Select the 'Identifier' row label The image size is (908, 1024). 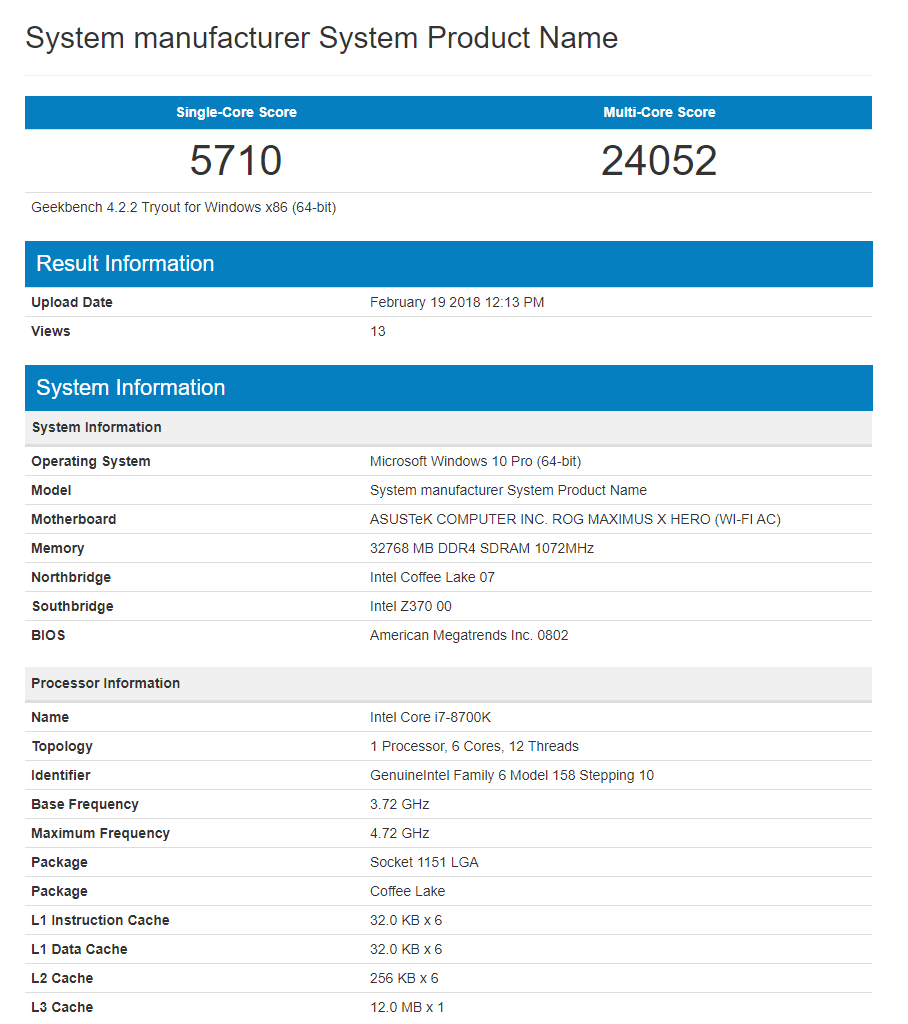(x=61, y=775)
